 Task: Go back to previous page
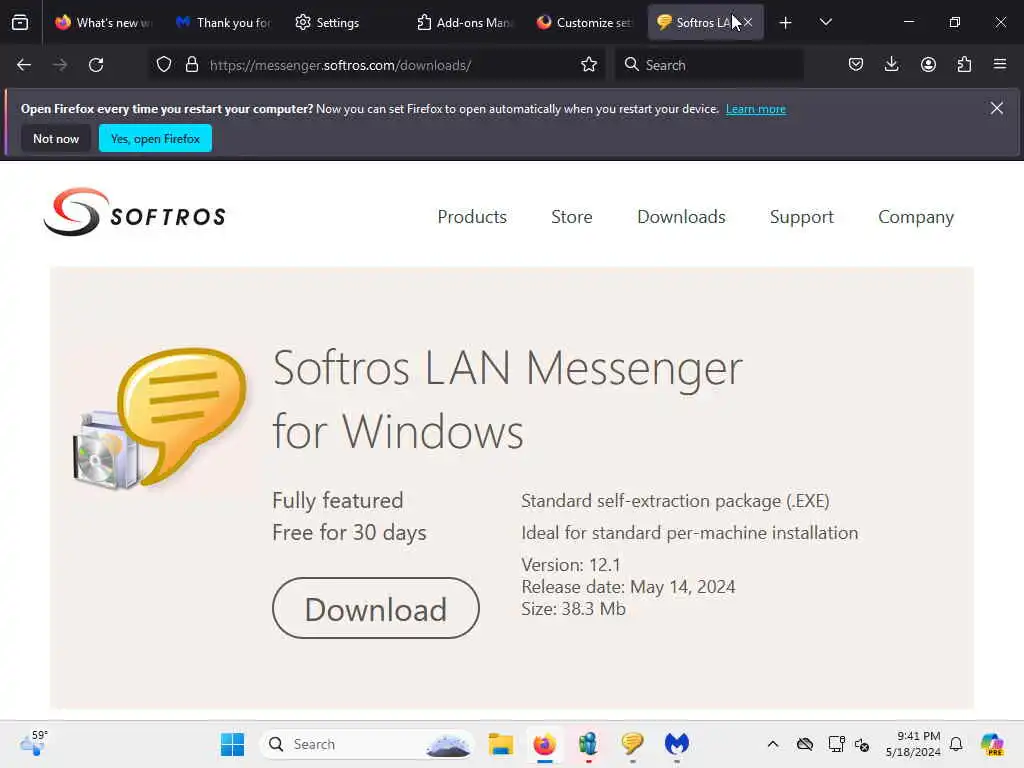24,65
